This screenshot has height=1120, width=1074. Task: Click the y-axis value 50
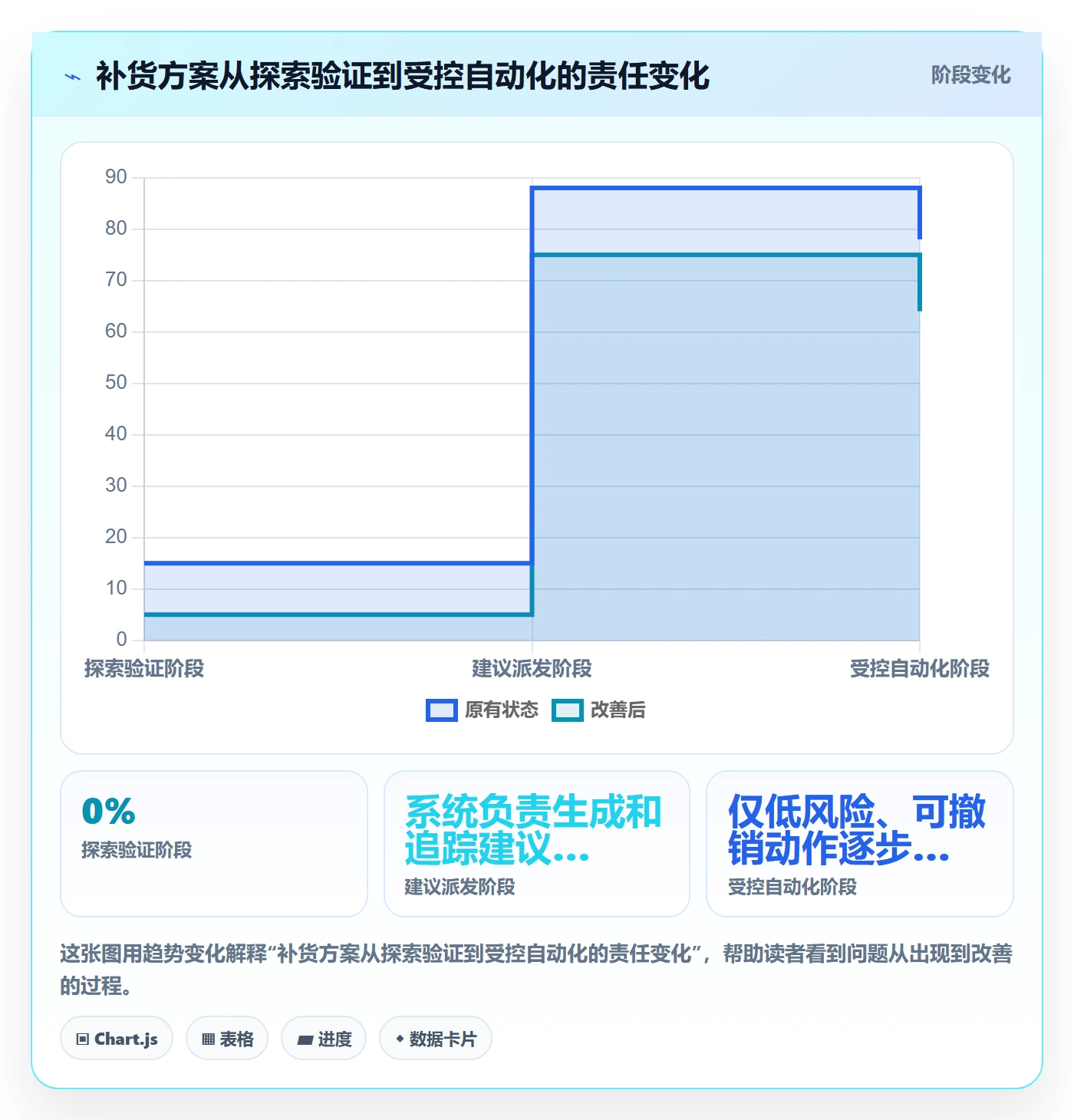pyautogui.click(x=116, y=383)
